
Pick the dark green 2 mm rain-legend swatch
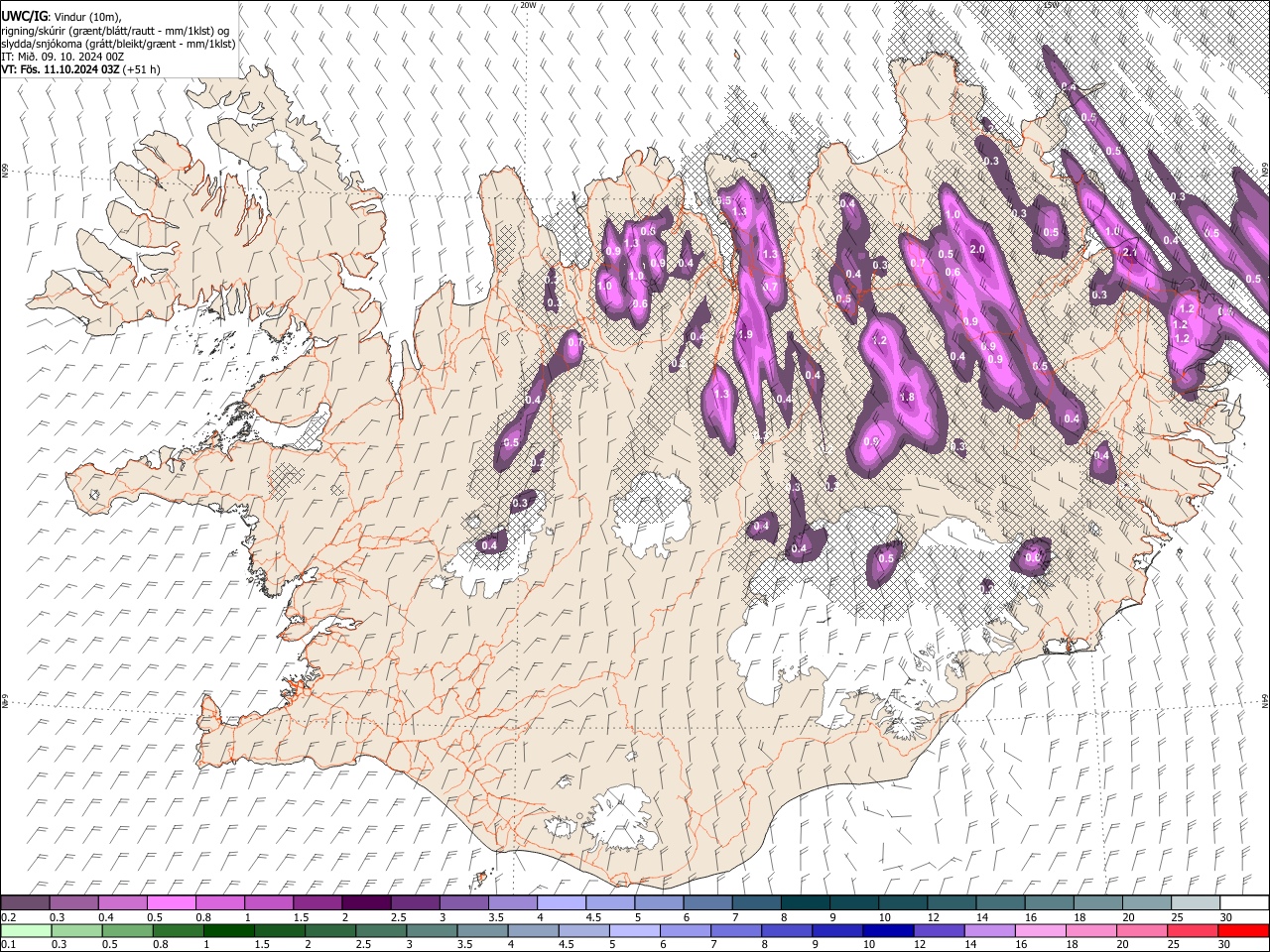330,930
